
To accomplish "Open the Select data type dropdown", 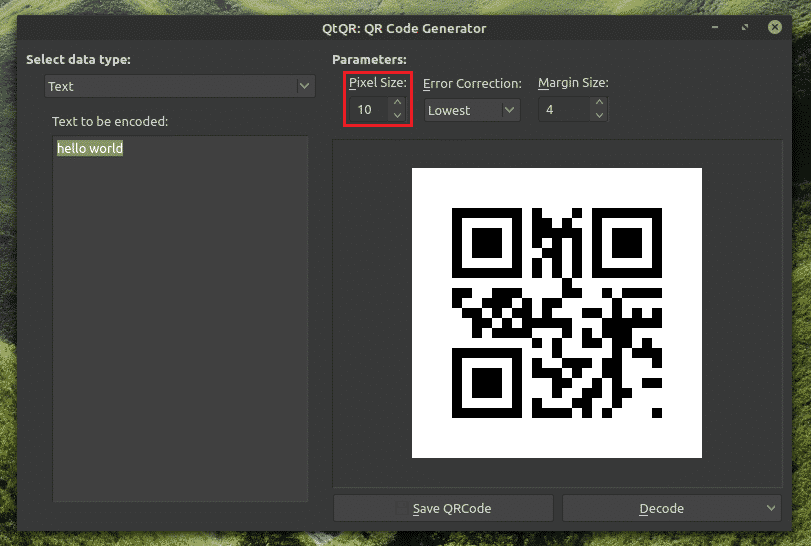I will (180, 87).
